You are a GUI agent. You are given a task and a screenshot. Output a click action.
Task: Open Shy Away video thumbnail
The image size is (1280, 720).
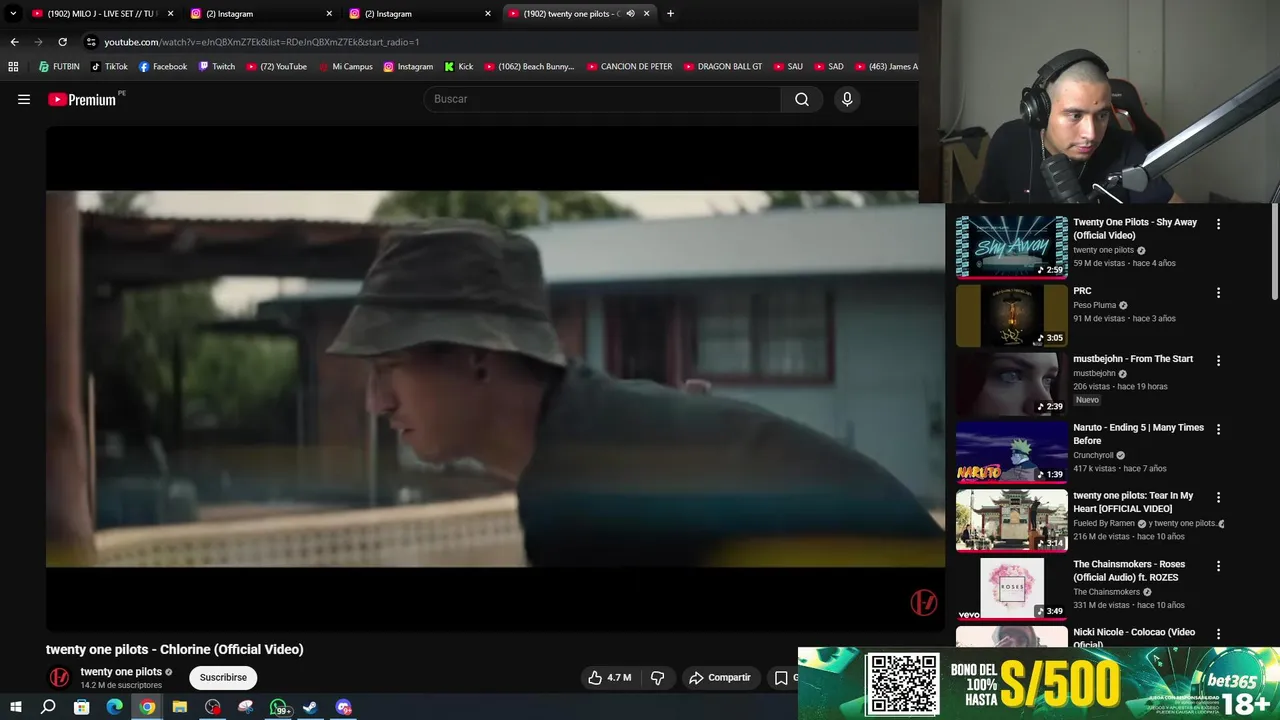click(1011, 247)
